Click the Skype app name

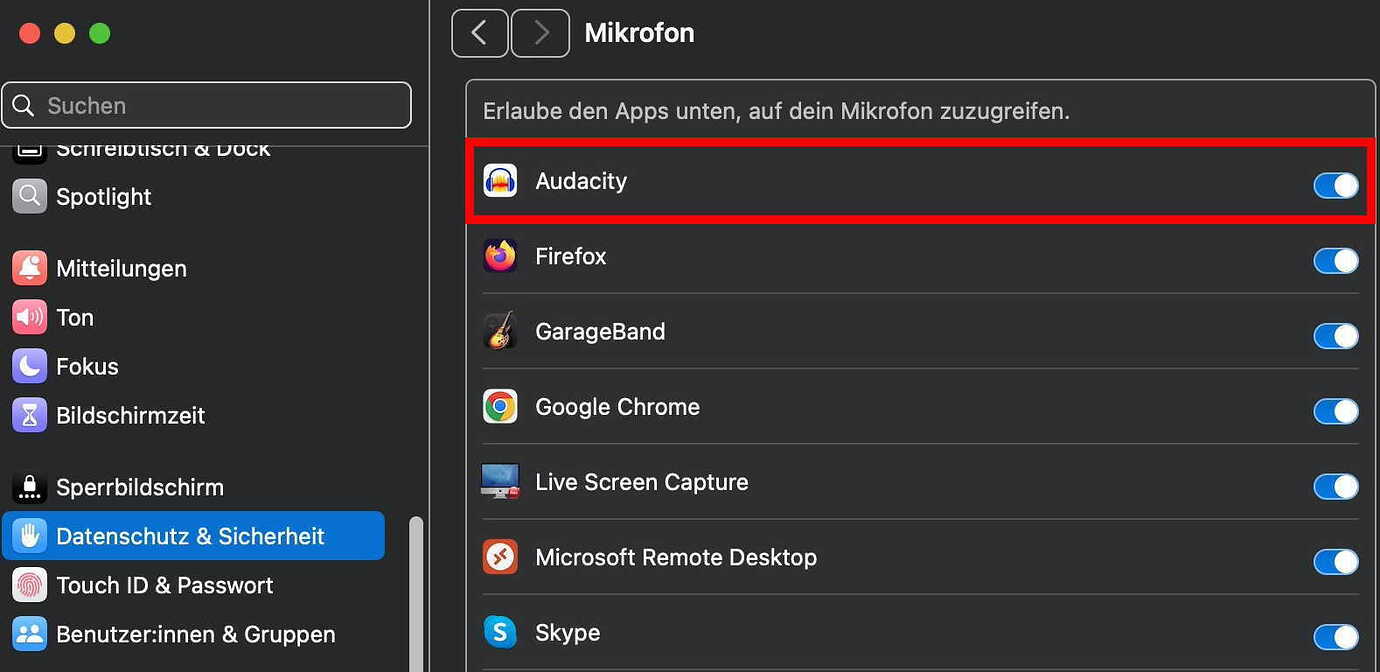pos(568,633)
